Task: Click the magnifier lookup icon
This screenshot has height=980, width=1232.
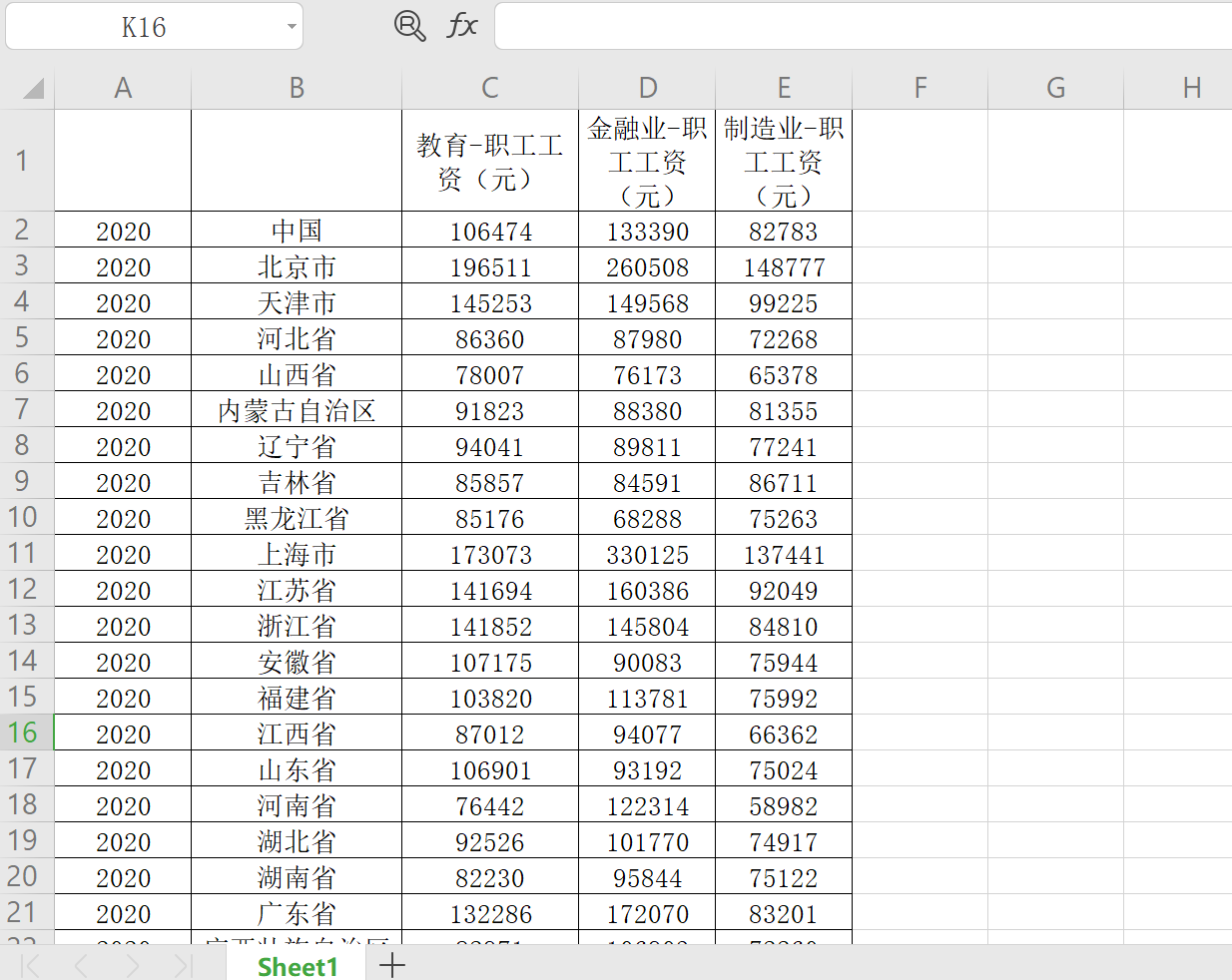Action: [x=409, y=26]
